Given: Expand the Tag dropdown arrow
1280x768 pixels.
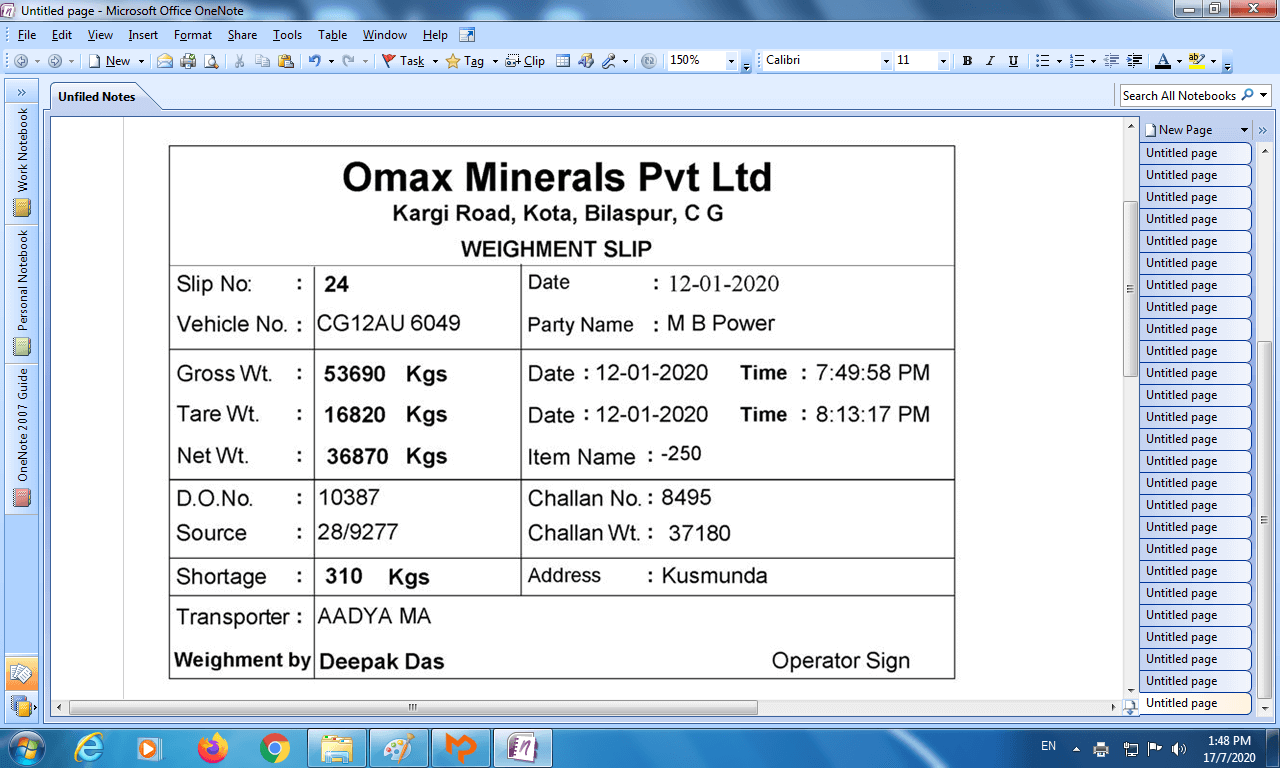Looking at the screenshot, I should [494, 61].
